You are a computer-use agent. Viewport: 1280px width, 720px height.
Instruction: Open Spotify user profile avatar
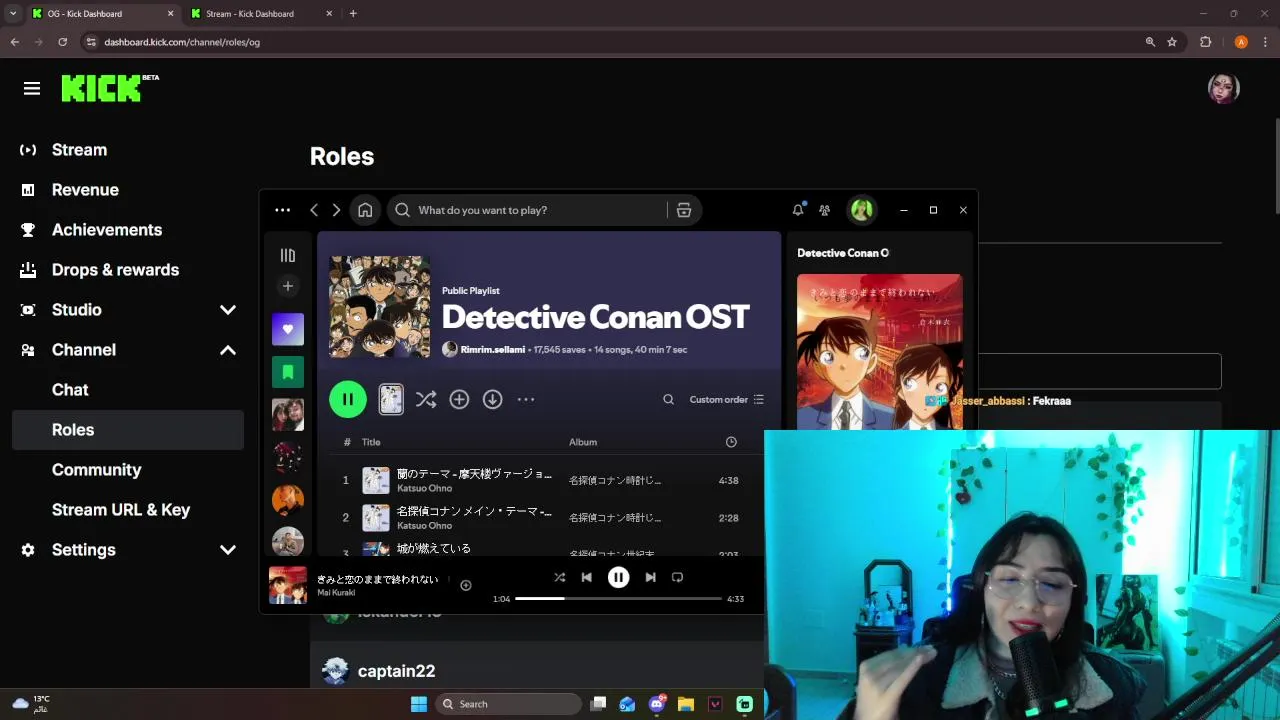pos(862,210)
